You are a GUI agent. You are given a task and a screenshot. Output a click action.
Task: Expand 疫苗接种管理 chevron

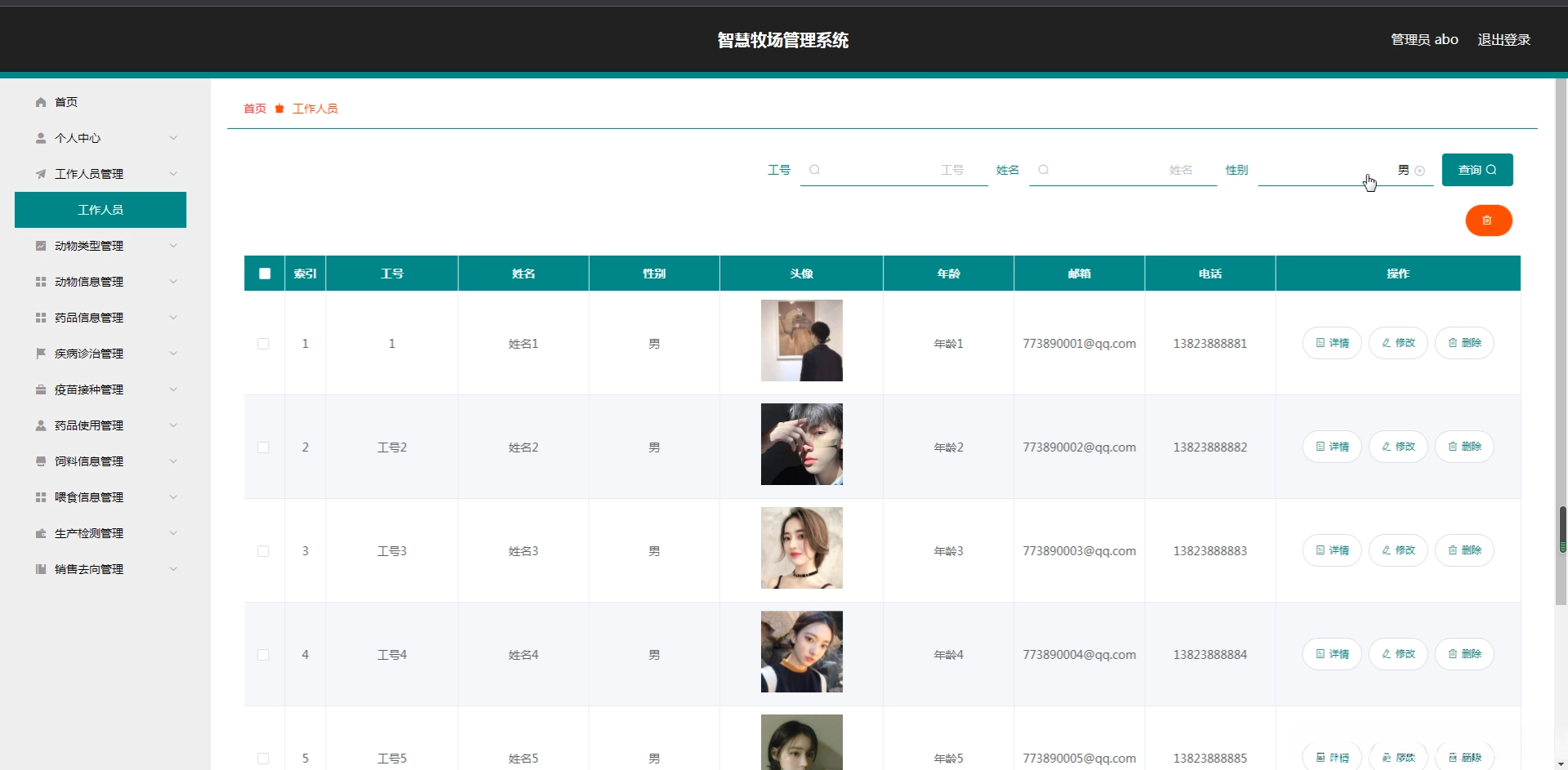coord(173,389)
